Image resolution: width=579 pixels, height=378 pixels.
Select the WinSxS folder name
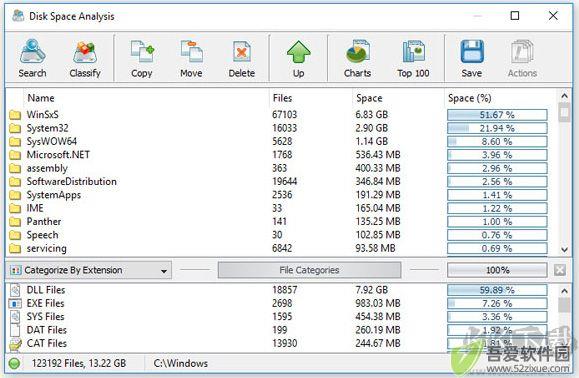click(42, 115)
